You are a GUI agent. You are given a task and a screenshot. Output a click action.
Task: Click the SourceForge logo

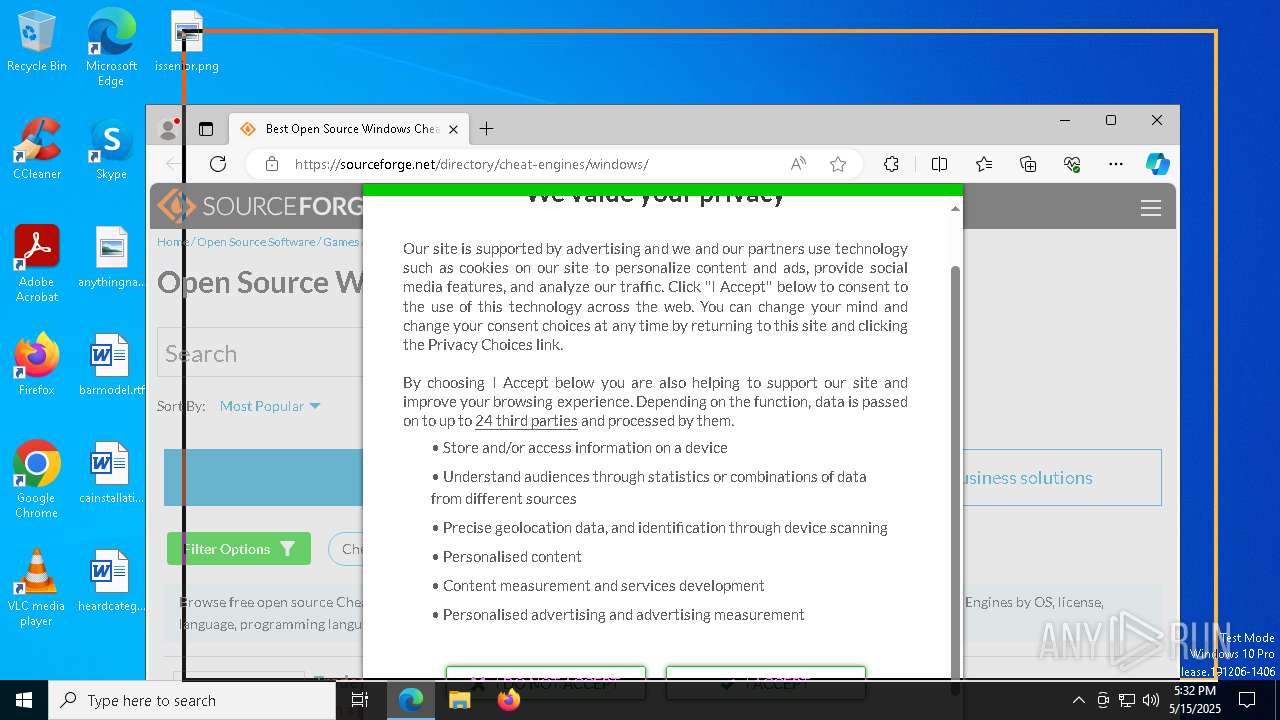click(x=260, y=207)
